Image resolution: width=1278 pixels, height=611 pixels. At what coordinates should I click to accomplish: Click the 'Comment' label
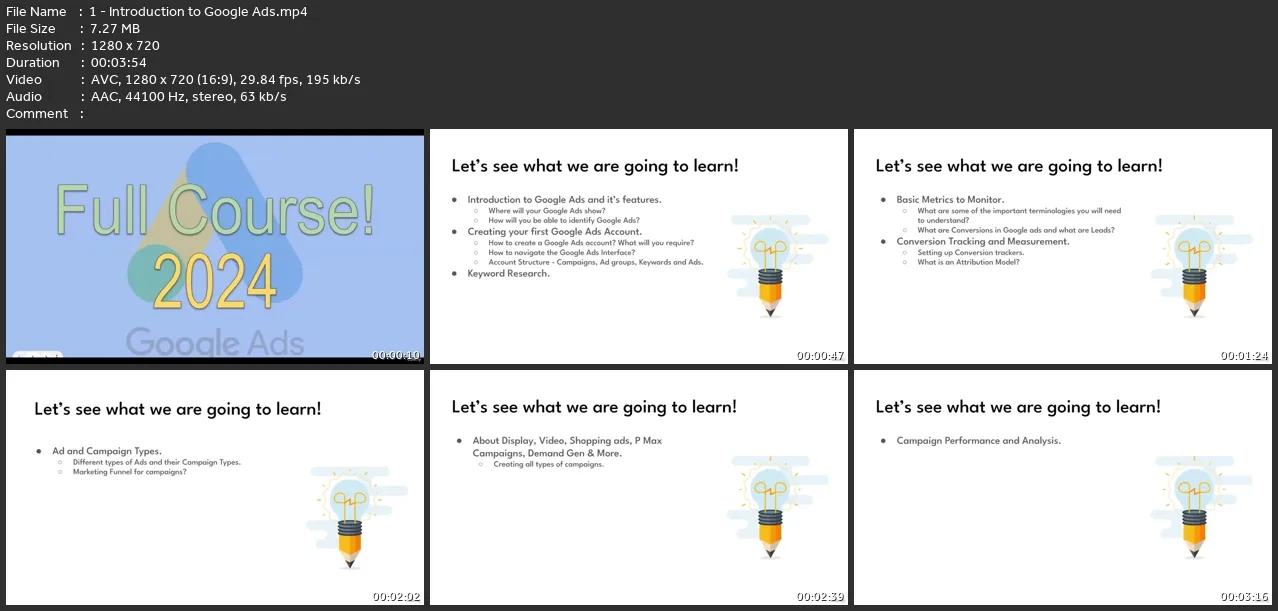coord(37,114)
